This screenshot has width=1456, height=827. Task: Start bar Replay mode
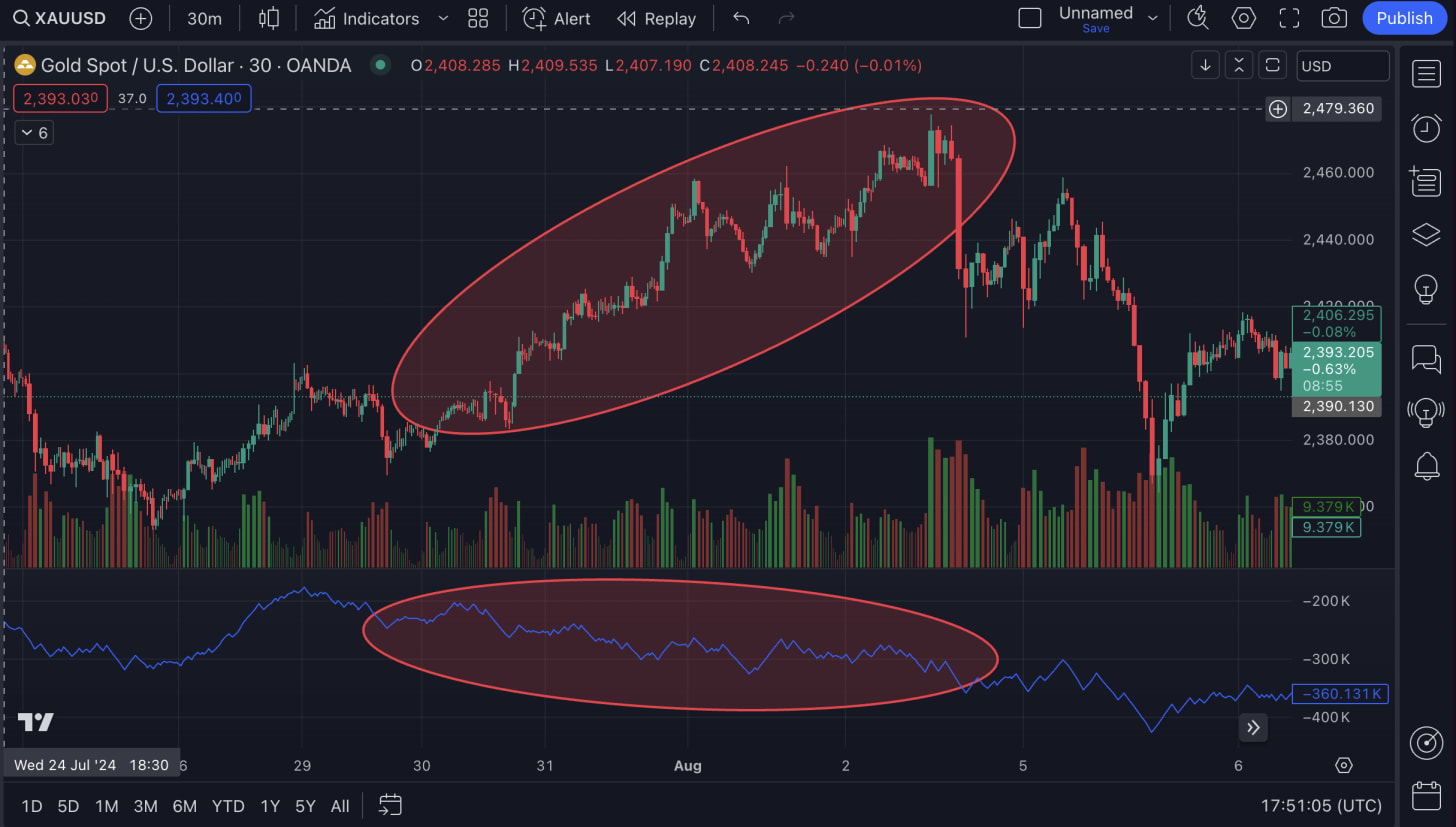656,18
